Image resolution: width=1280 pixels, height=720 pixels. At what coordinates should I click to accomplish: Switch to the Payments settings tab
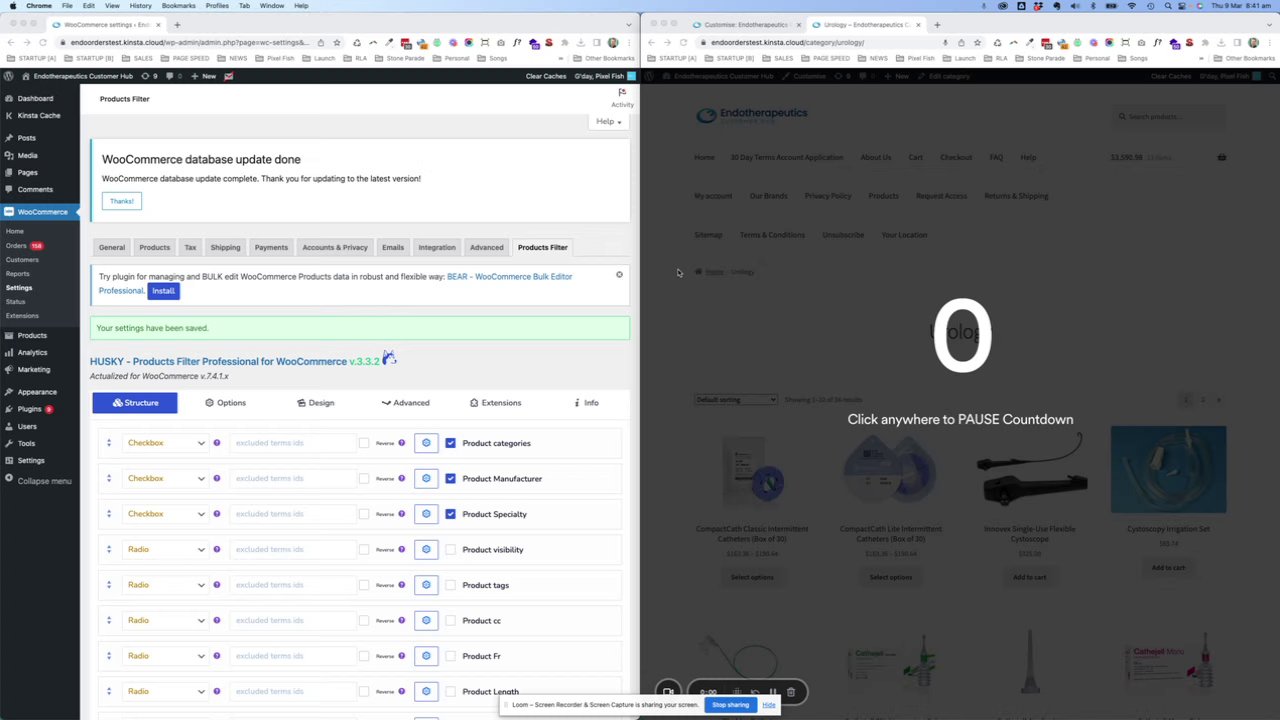pos(271,247)
